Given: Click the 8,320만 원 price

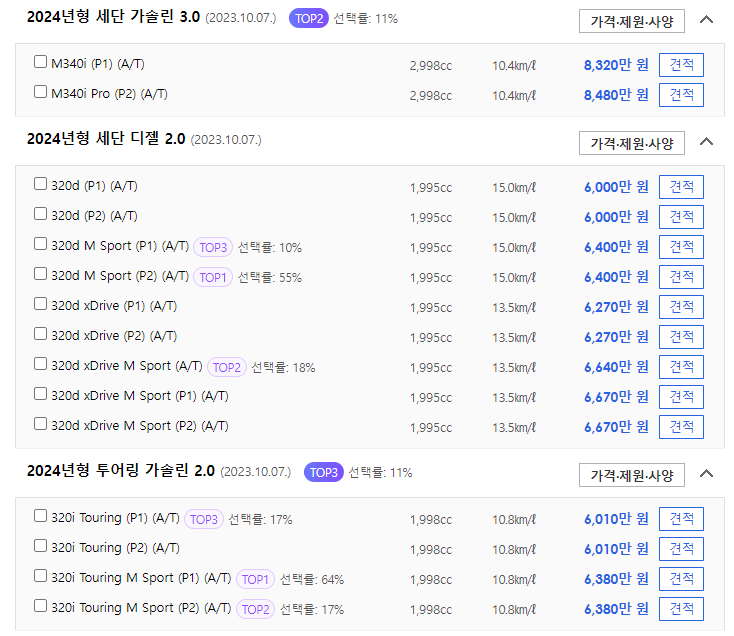Looking at the screenshot, I should point(616,65).
